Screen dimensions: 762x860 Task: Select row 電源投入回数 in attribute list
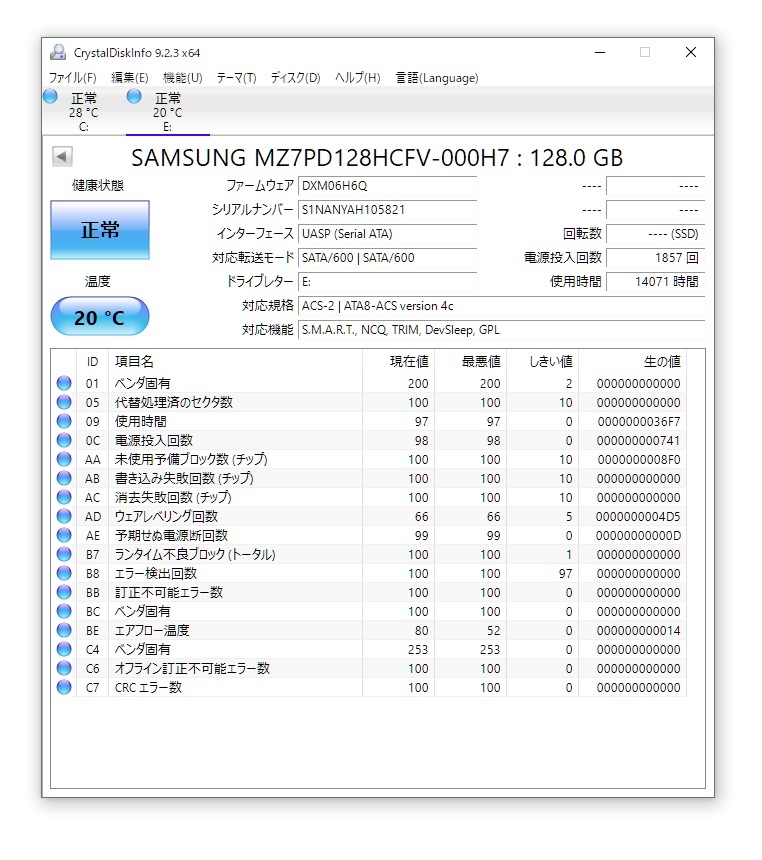[x=369, y=440]
